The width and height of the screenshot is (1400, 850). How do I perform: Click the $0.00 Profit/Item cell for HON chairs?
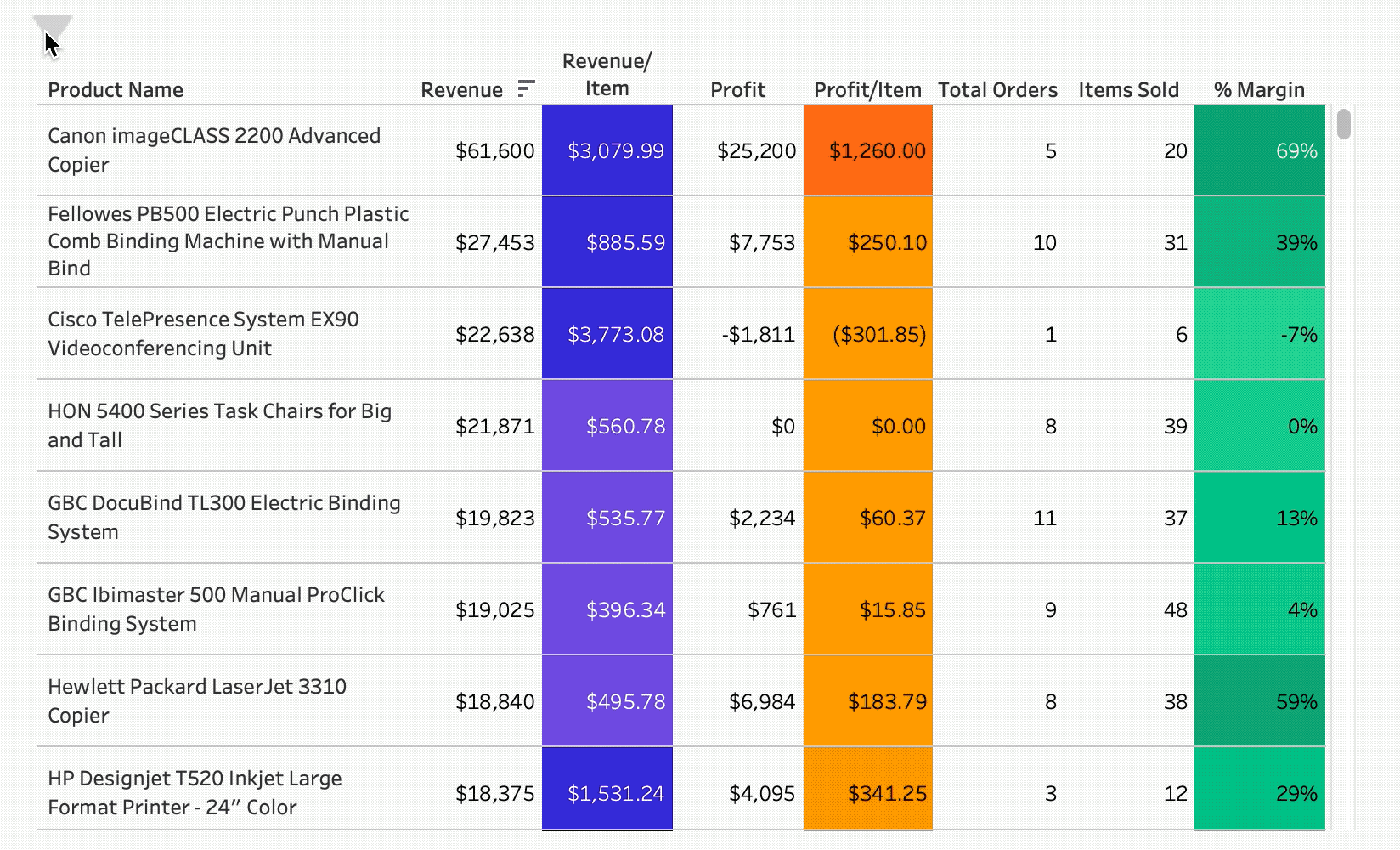click(867, 426)
